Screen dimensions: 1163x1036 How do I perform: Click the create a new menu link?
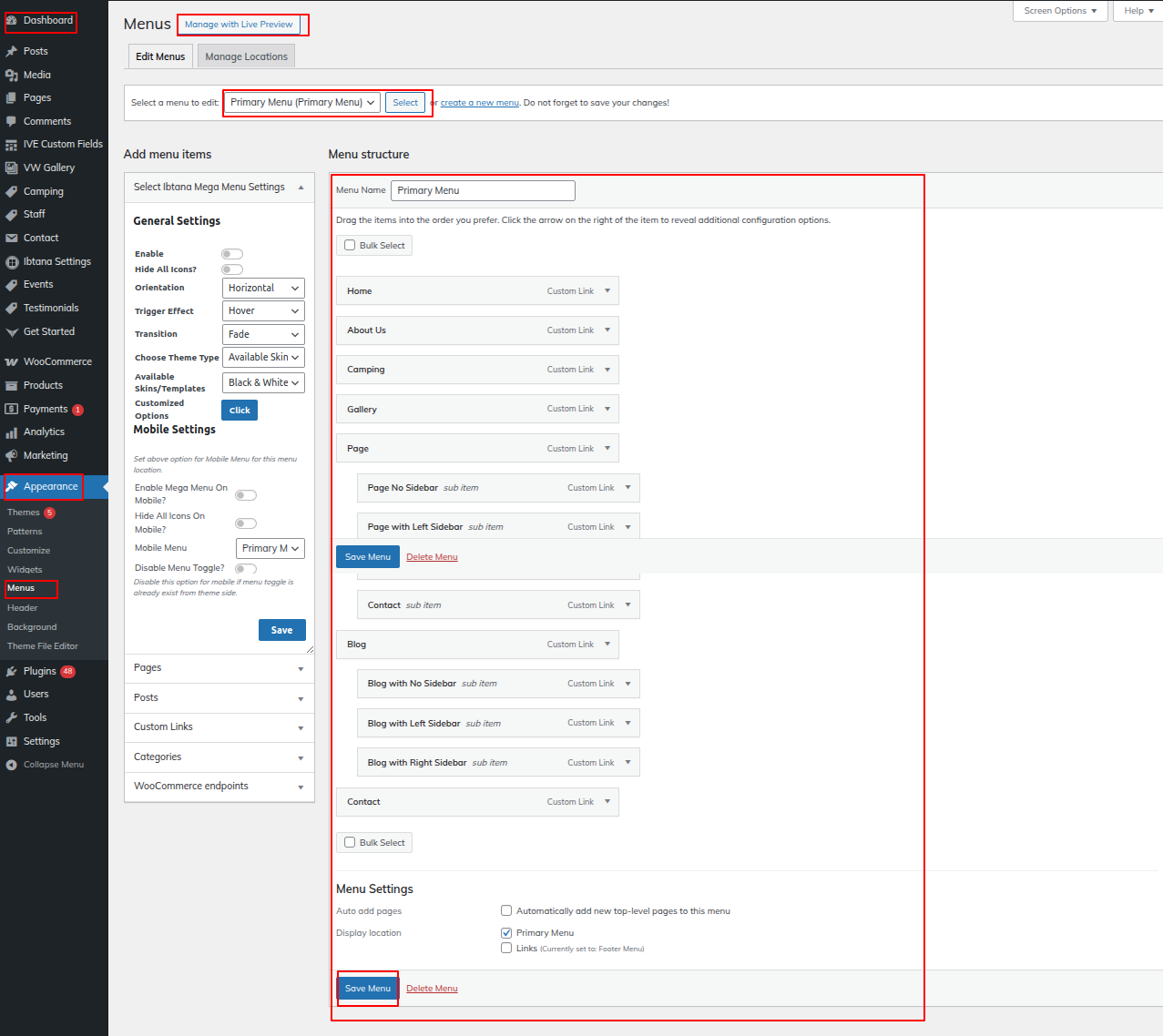click(480, 103)
